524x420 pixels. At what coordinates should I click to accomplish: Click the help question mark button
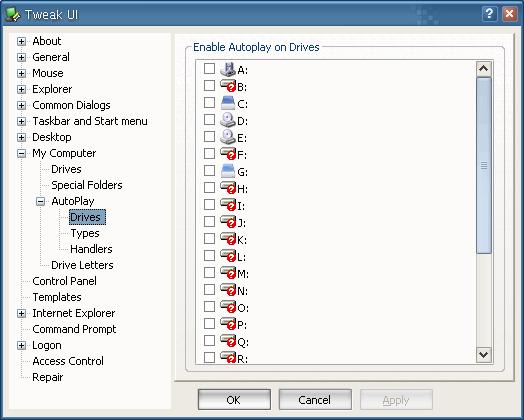pyautogui.click(x=490, y=14)
